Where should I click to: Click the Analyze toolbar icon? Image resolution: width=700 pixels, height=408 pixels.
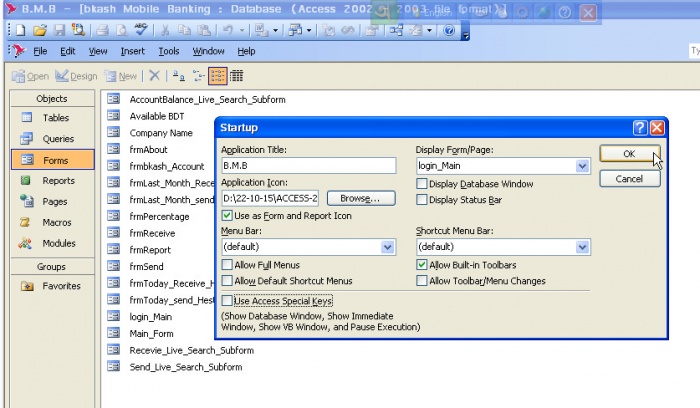click(295, 30)
